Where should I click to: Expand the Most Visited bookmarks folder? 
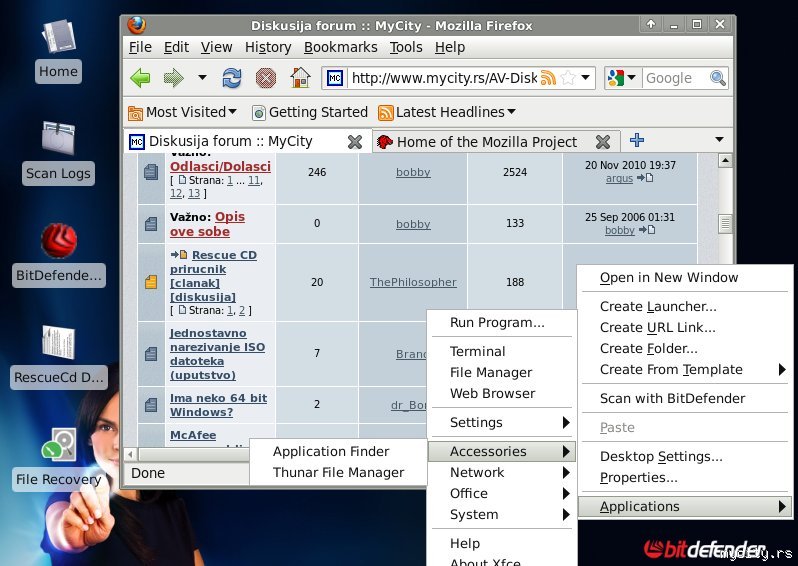point(182,112)
